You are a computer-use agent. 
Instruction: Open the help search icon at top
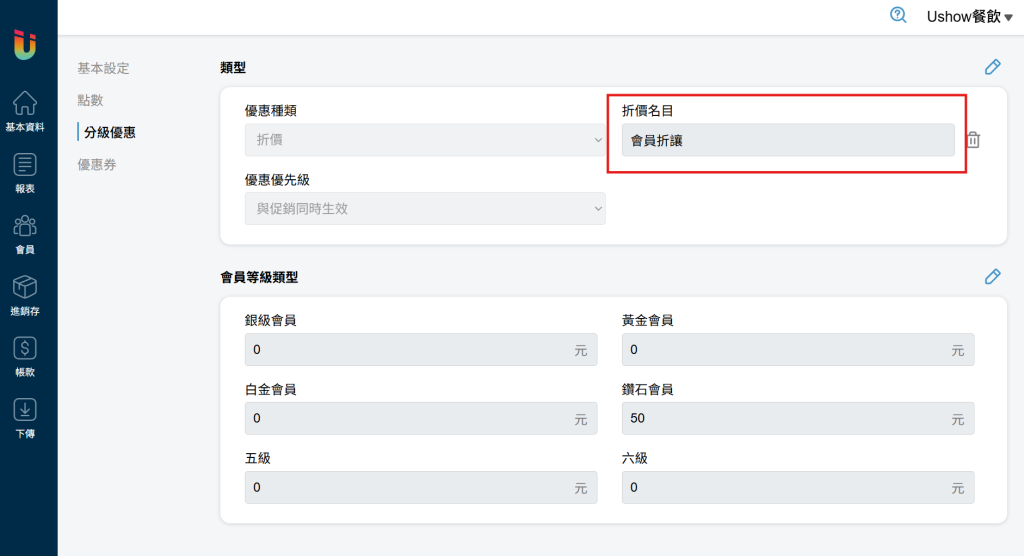(899, 15)
